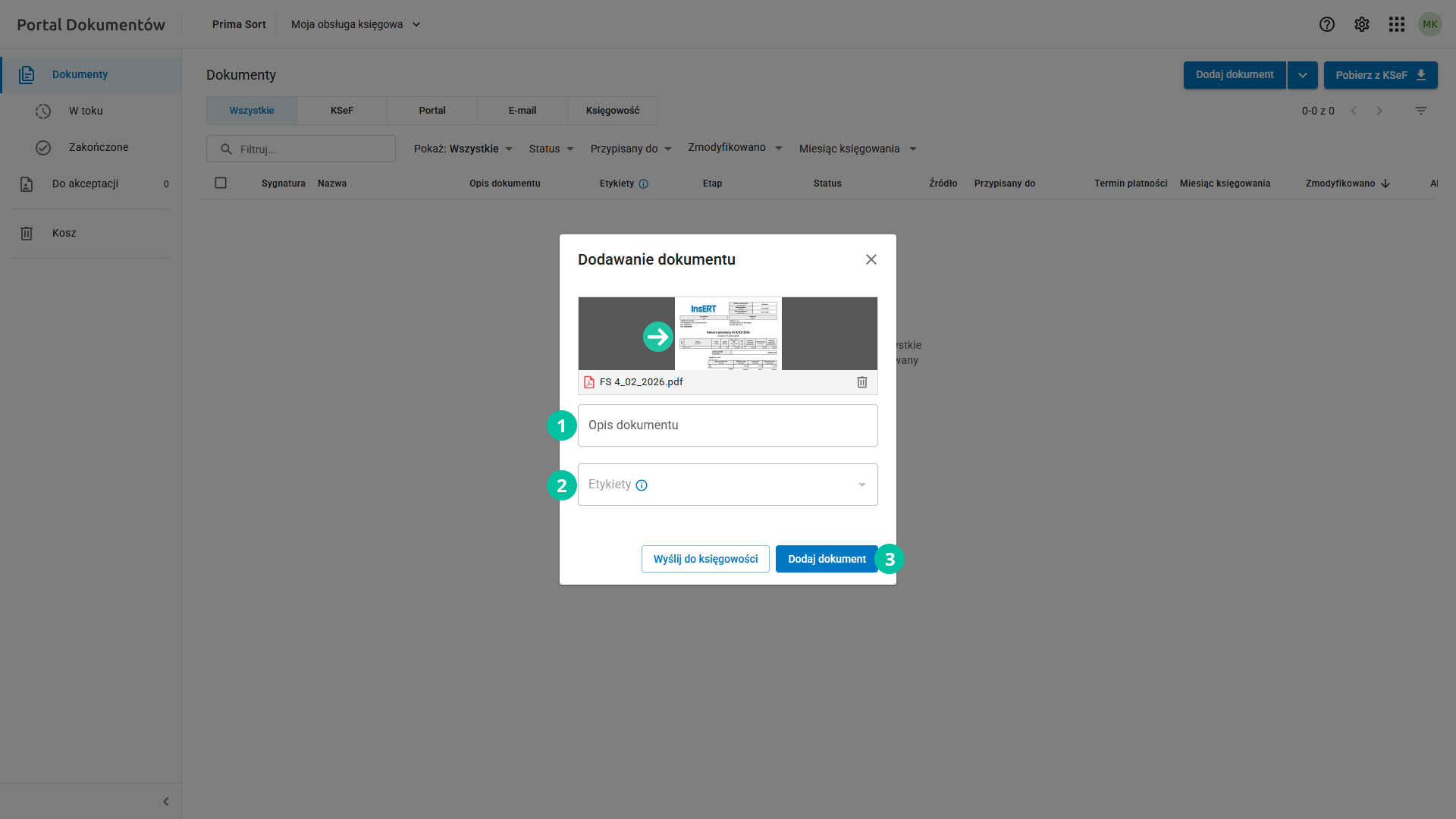Delete attached FS 4_02_2026.pdf with trash icon

(862, 382)
